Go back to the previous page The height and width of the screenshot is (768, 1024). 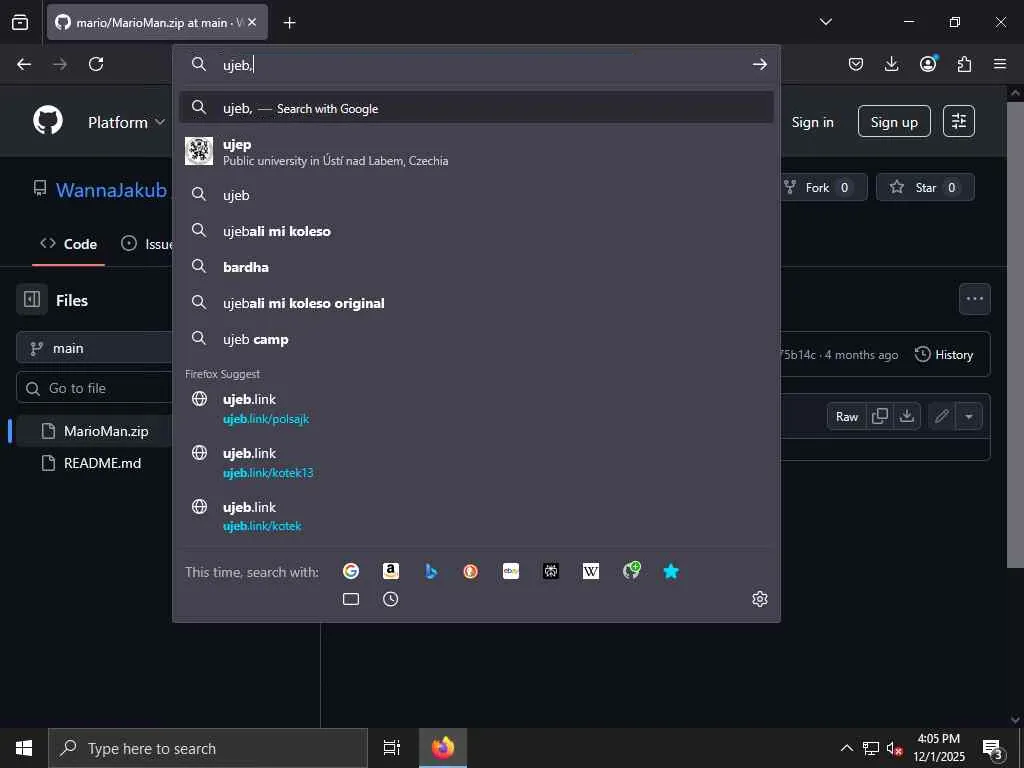(x=24, y=64)
